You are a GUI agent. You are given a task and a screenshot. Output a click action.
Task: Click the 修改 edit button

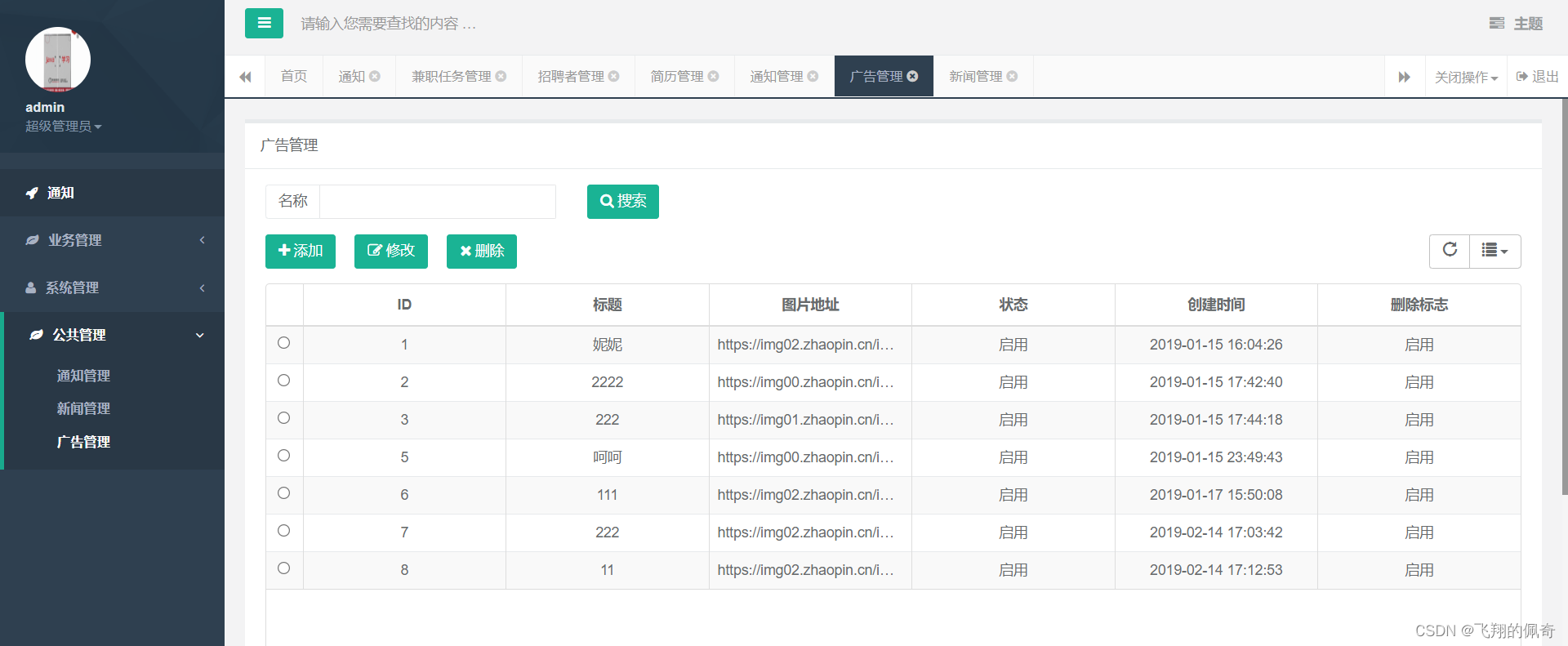(x=391, y=251)
